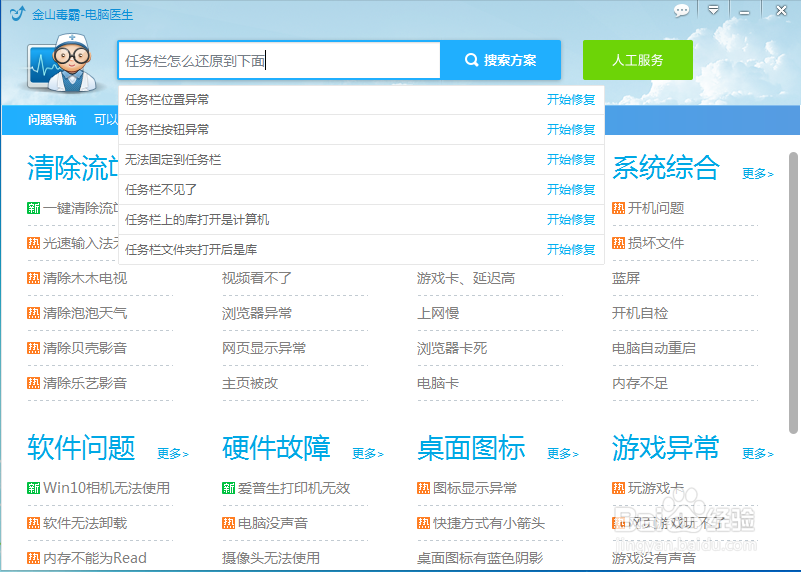Open 人工服务 manual service
Screen dimensions: 801x572
638,60
